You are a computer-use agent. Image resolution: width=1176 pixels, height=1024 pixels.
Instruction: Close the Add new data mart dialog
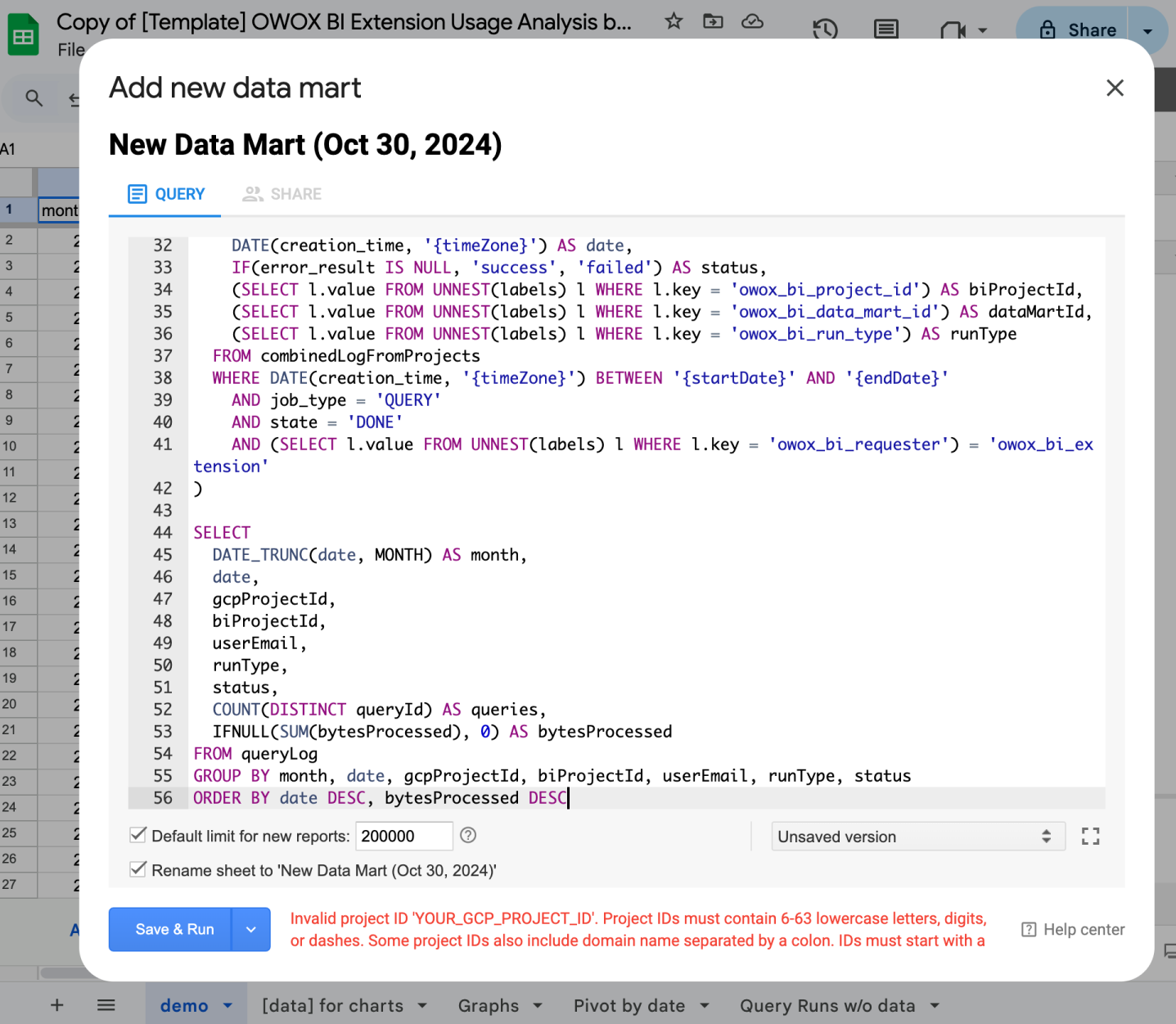[1115, 88]
